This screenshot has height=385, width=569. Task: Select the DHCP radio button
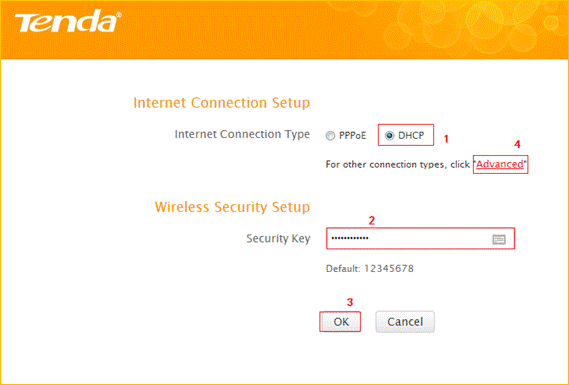(x=389, y=136)
